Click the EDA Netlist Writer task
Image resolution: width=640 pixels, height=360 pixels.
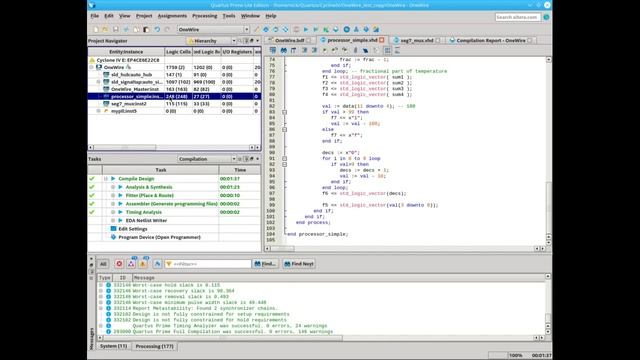(146, 220)
